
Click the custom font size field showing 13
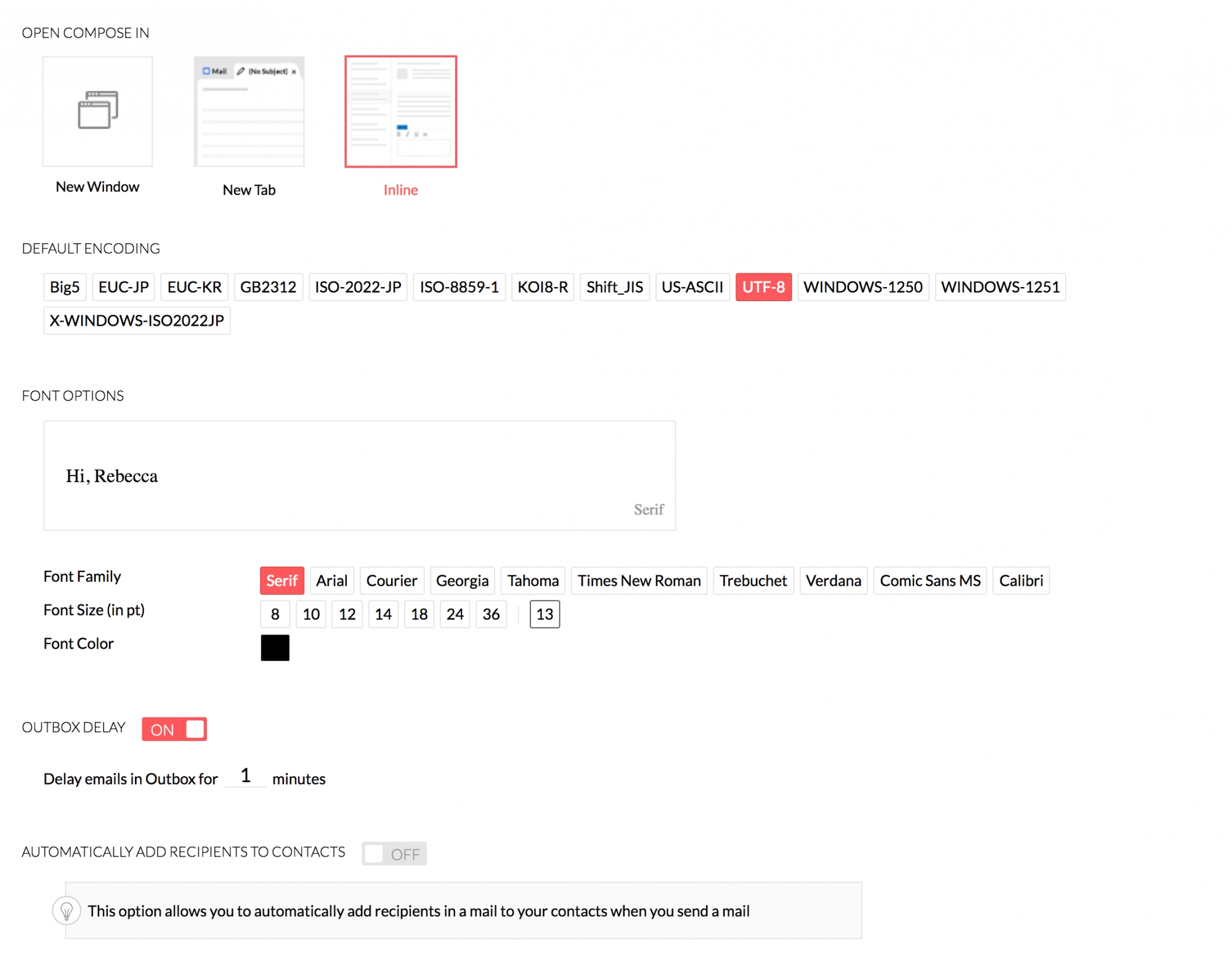(x=545, y=614)
